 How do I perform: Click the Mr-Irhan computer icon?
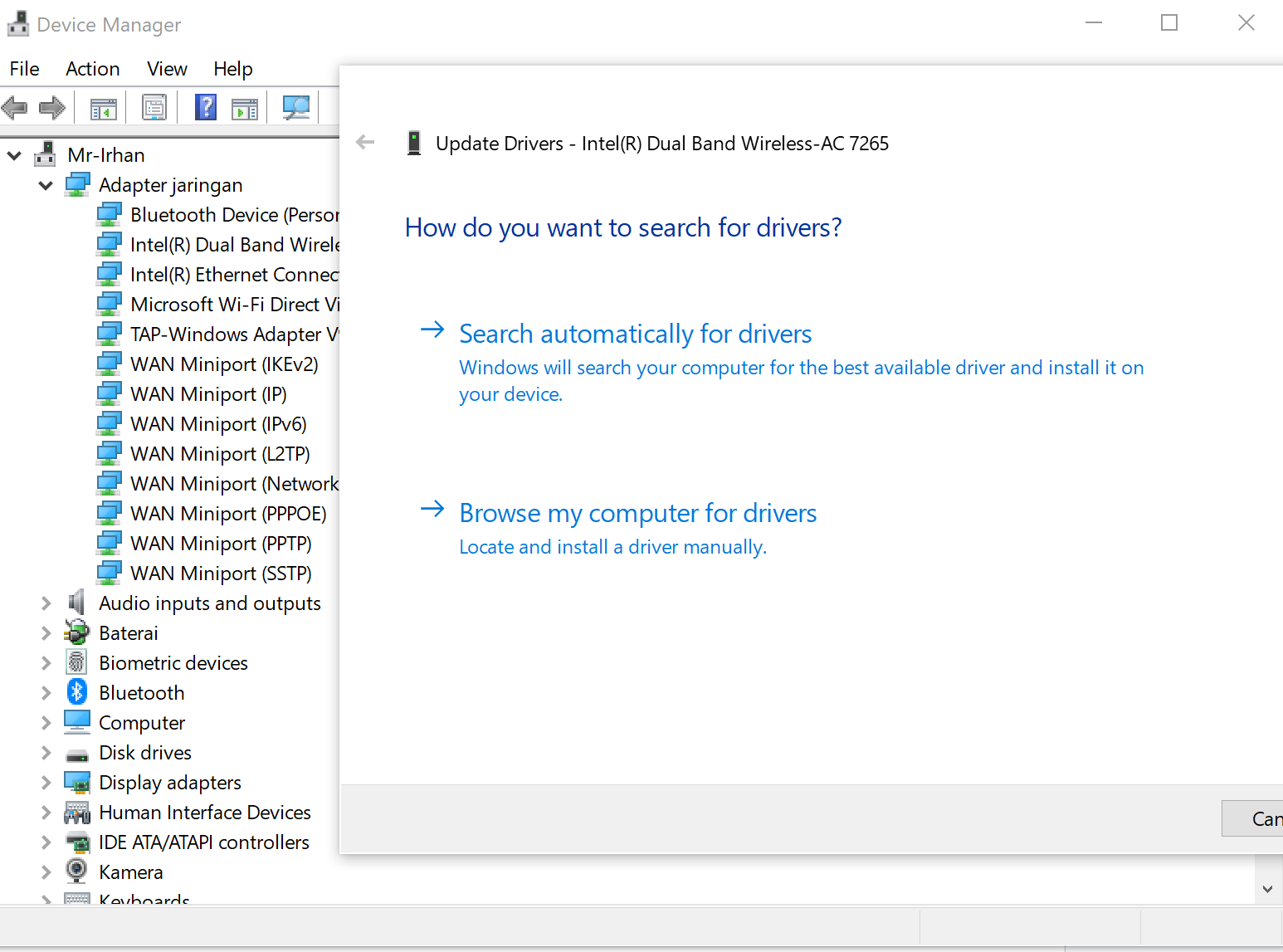[45, 154]
